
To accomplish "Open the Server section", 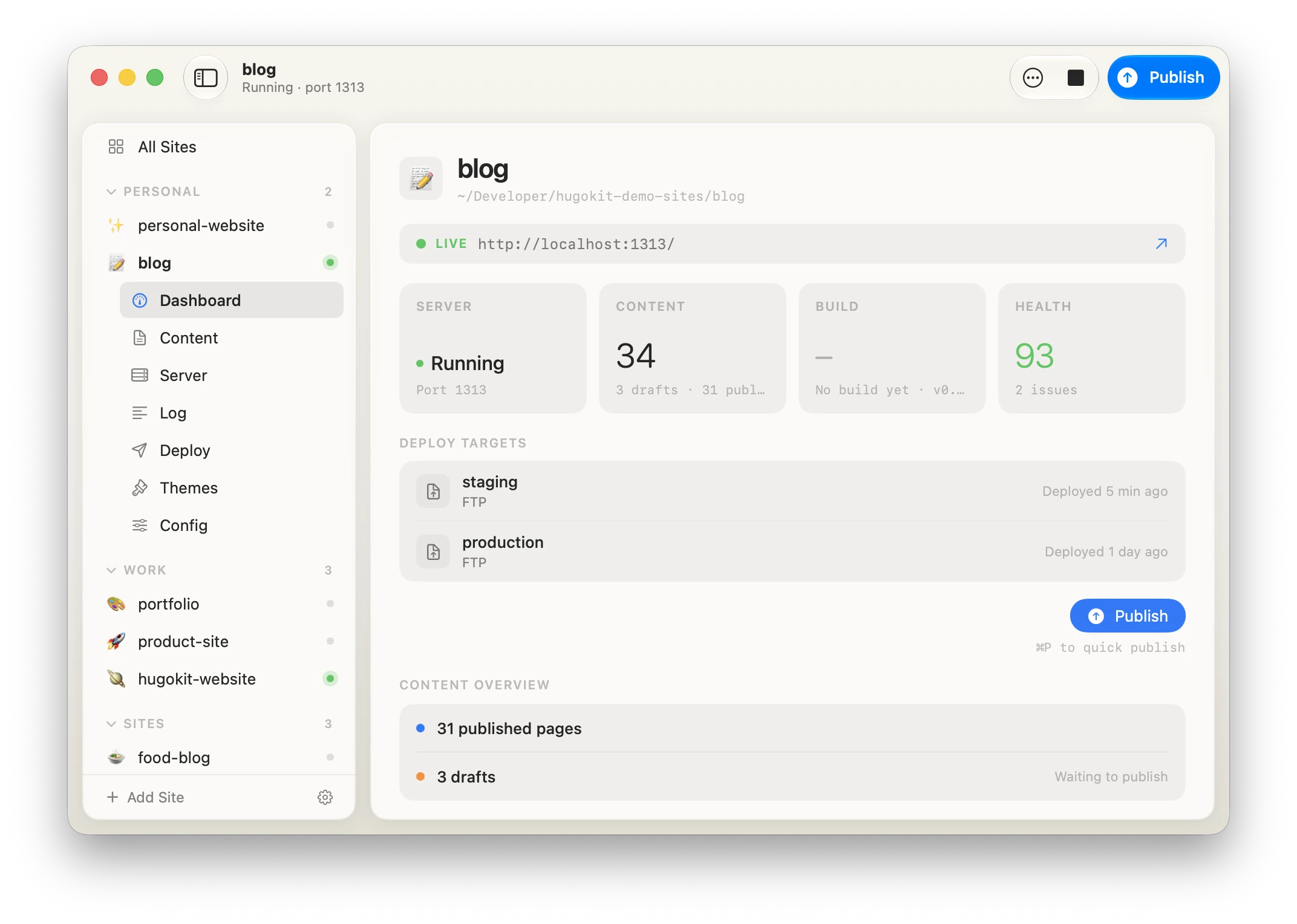I will pyautogui.click(x=232, y=376).
